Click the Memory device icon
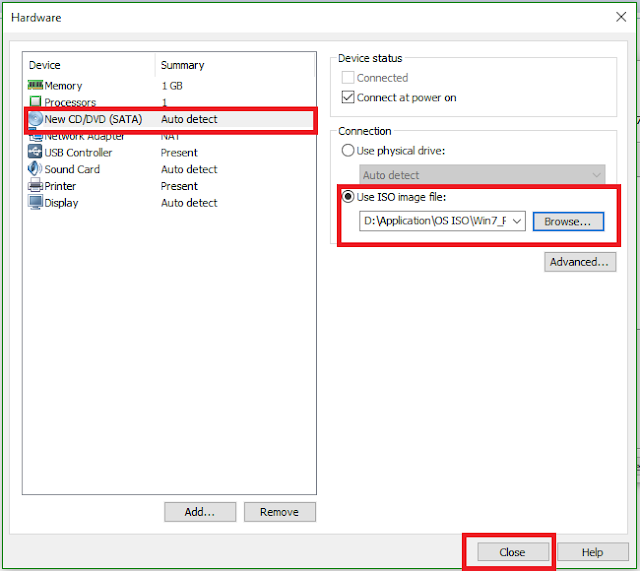Viewport: 640px width, 571px height. (35, 85)
